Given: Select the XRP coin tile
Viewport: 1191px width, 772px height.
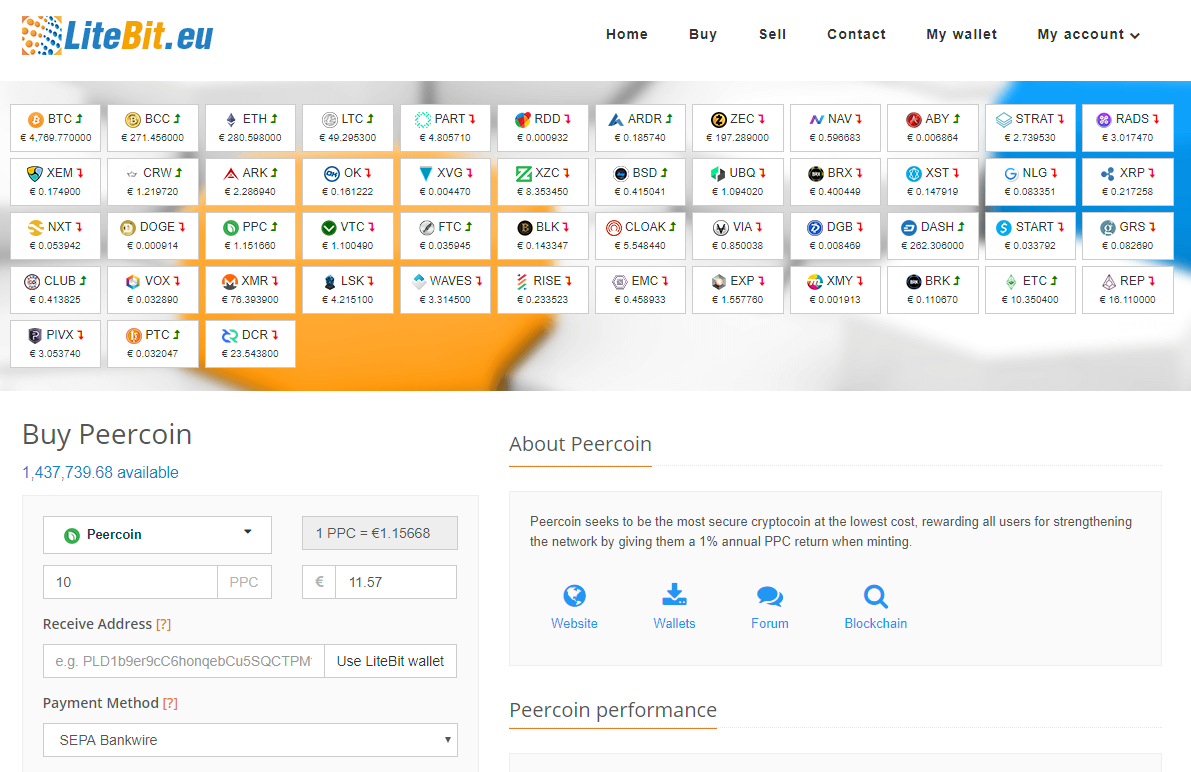Looking at the screenshot, I should 1128,182.
